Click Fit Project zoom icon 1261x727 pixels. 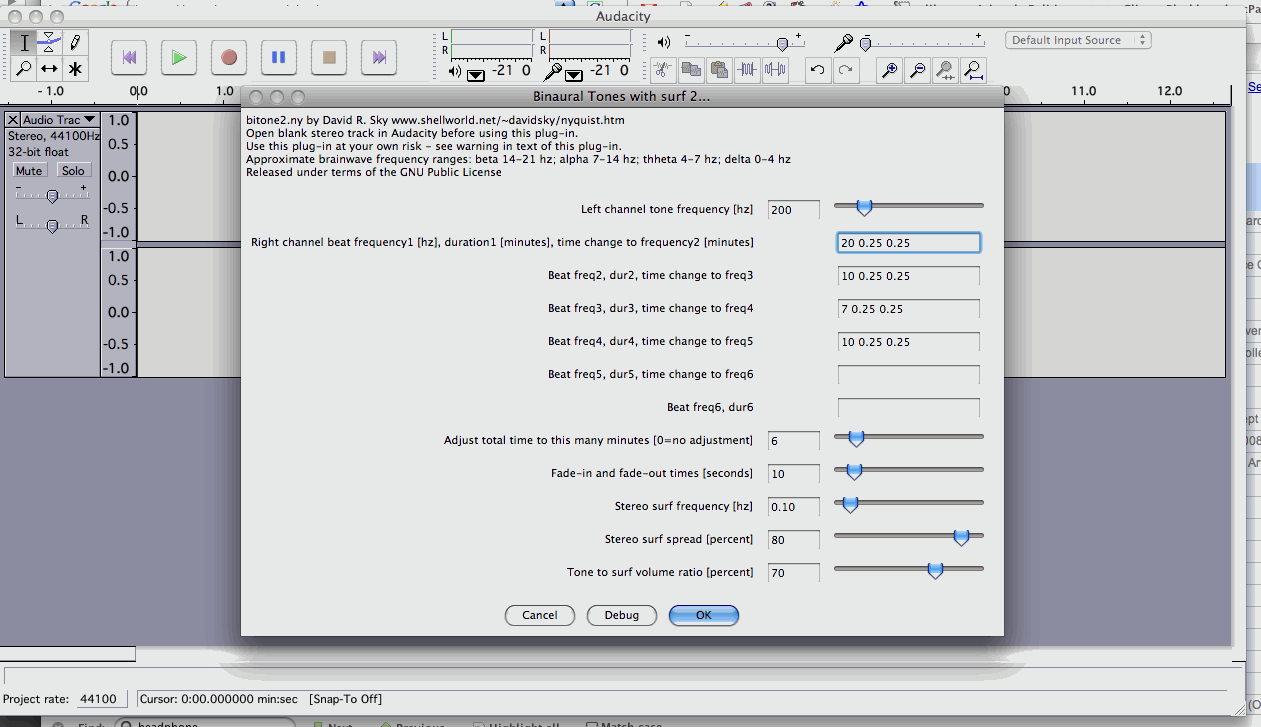point(973,70)
